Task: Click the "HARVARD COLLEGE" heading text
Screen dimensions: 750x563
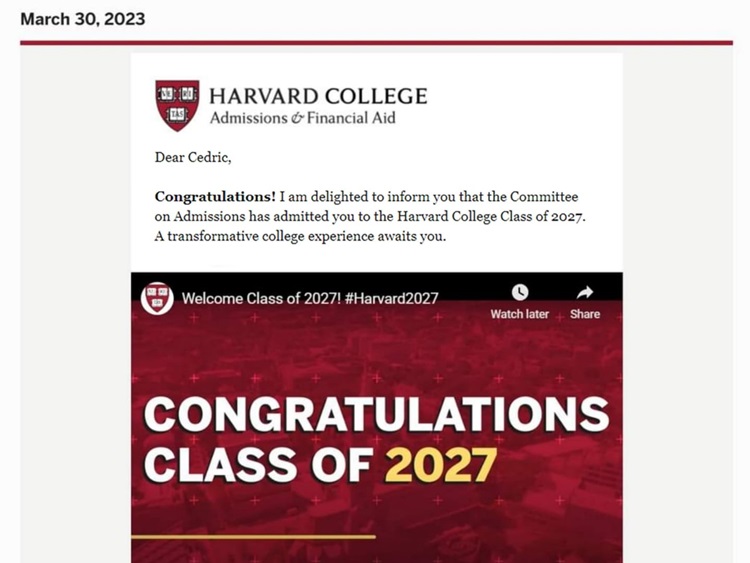Action: pos(318,96)
